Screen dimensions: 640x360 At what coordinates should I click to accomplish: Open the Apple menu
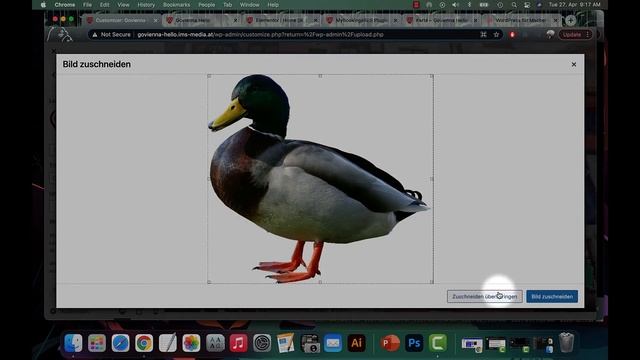click(43, 5)
